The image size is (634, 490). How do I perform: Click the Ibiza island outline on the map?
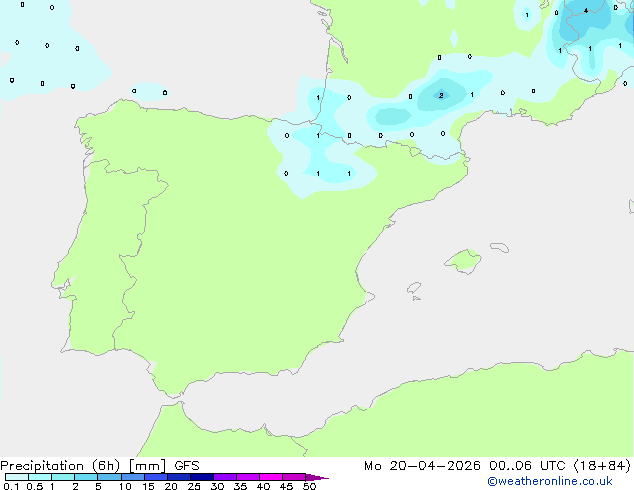[414, 288]
